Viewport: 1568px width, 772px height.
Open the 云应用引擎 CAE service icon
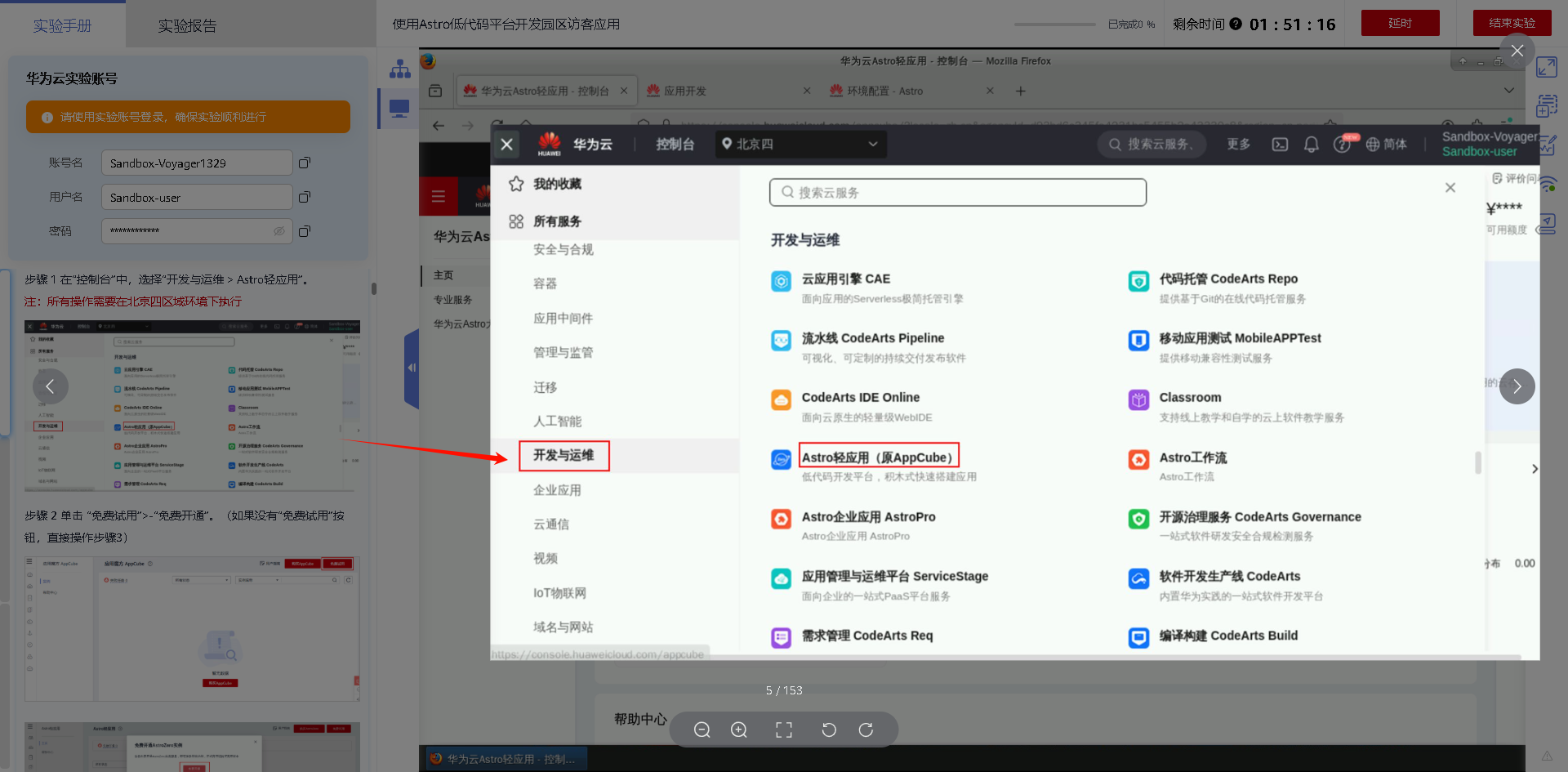[782, 282]
